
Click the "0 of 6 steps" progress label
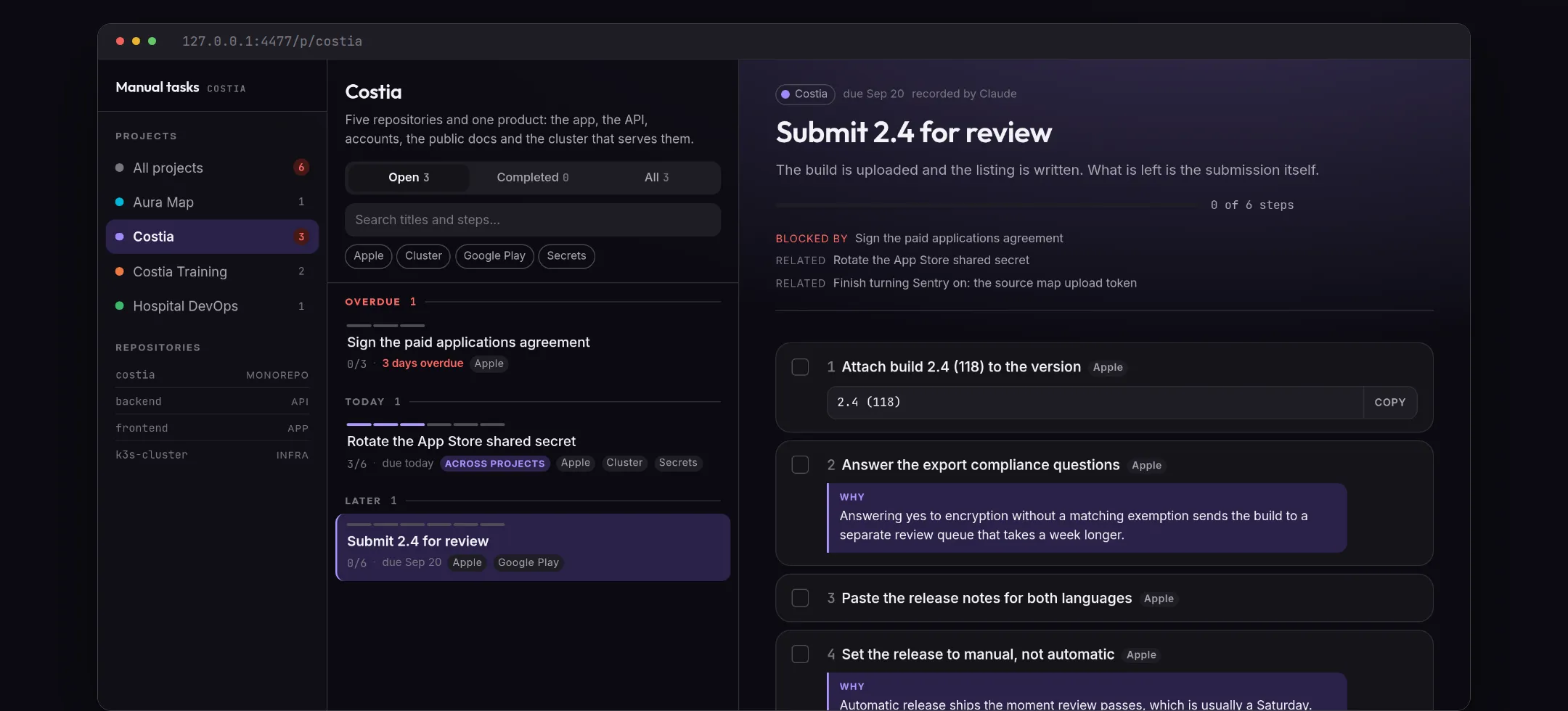click(1252, 205)
